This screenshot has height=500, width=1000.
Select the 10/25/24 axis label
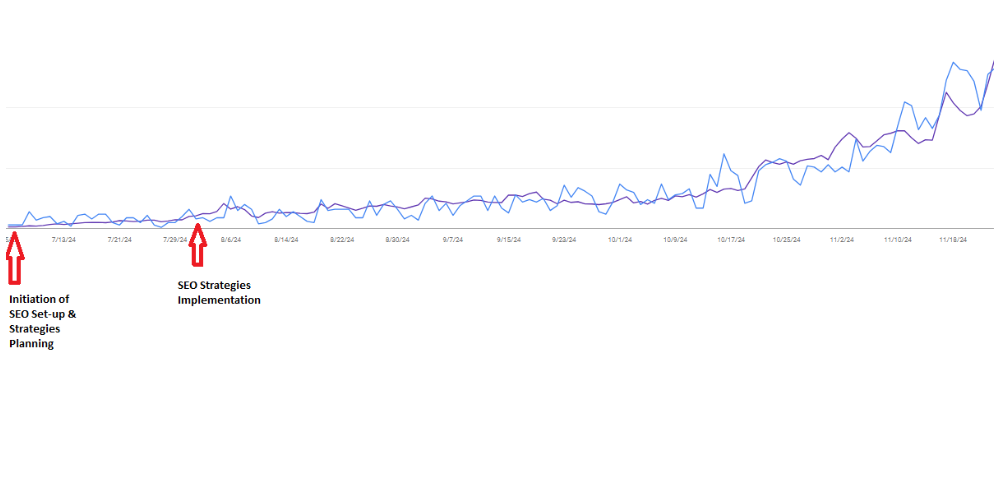click(786, 240)
